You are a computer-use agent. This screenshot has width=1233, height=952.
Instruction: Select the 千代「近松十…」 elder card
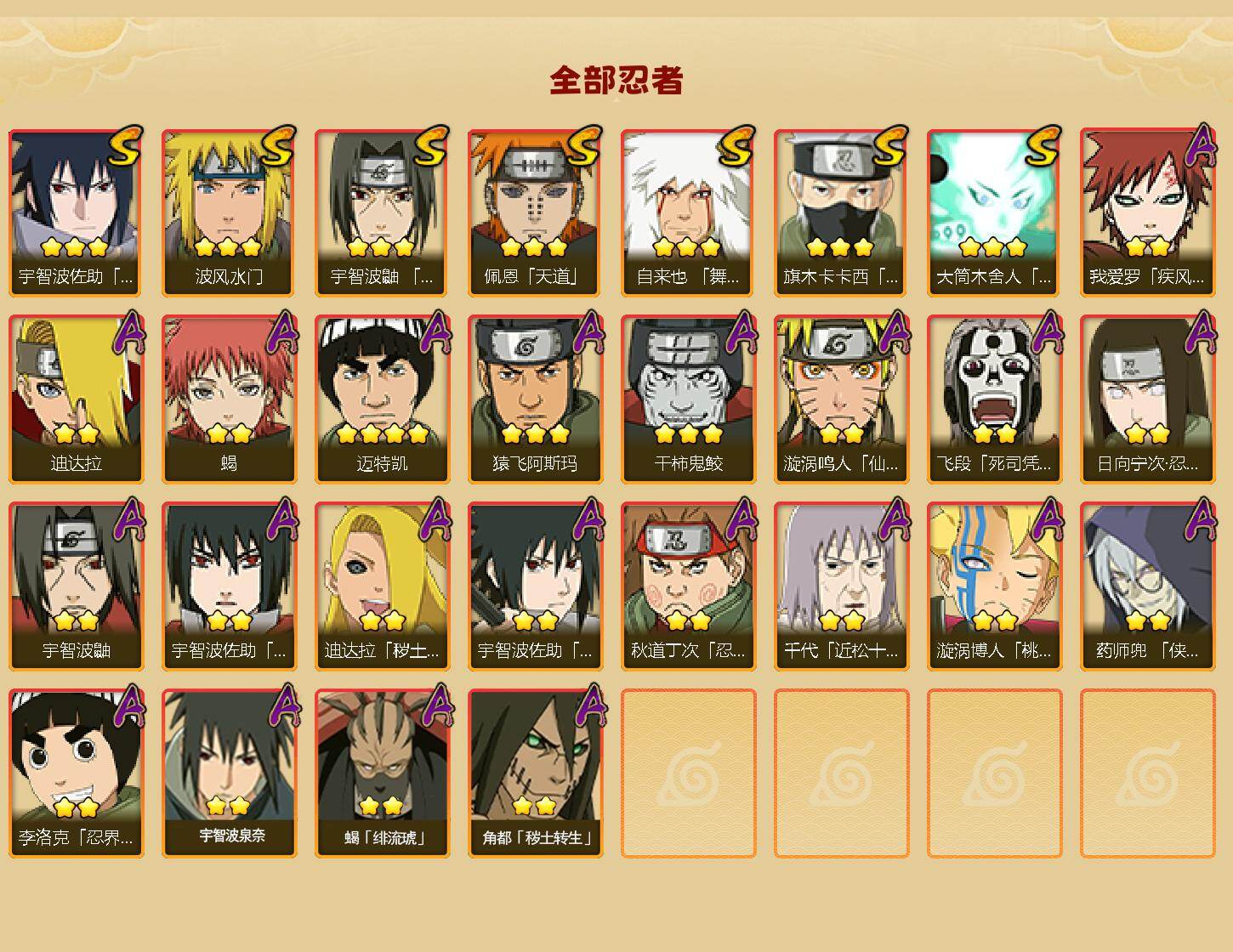841,586
